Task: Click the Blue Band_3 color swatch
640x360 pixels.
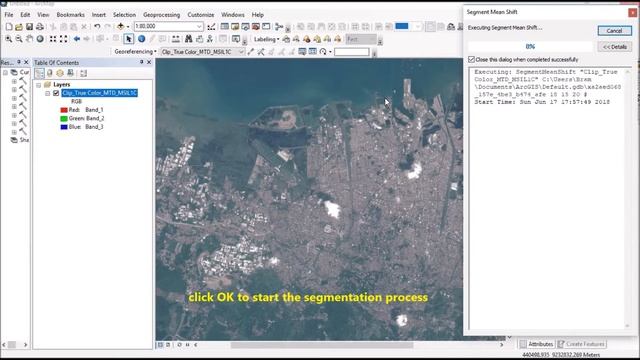Action: 64,127
